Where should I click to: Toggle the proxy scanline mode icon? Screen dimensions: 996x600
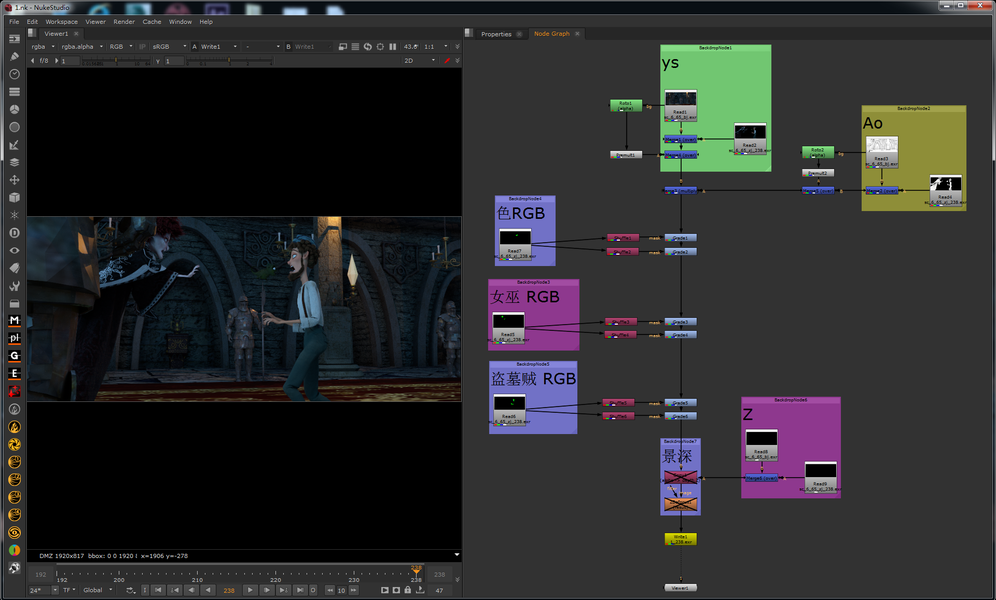[x=355, y=46]
